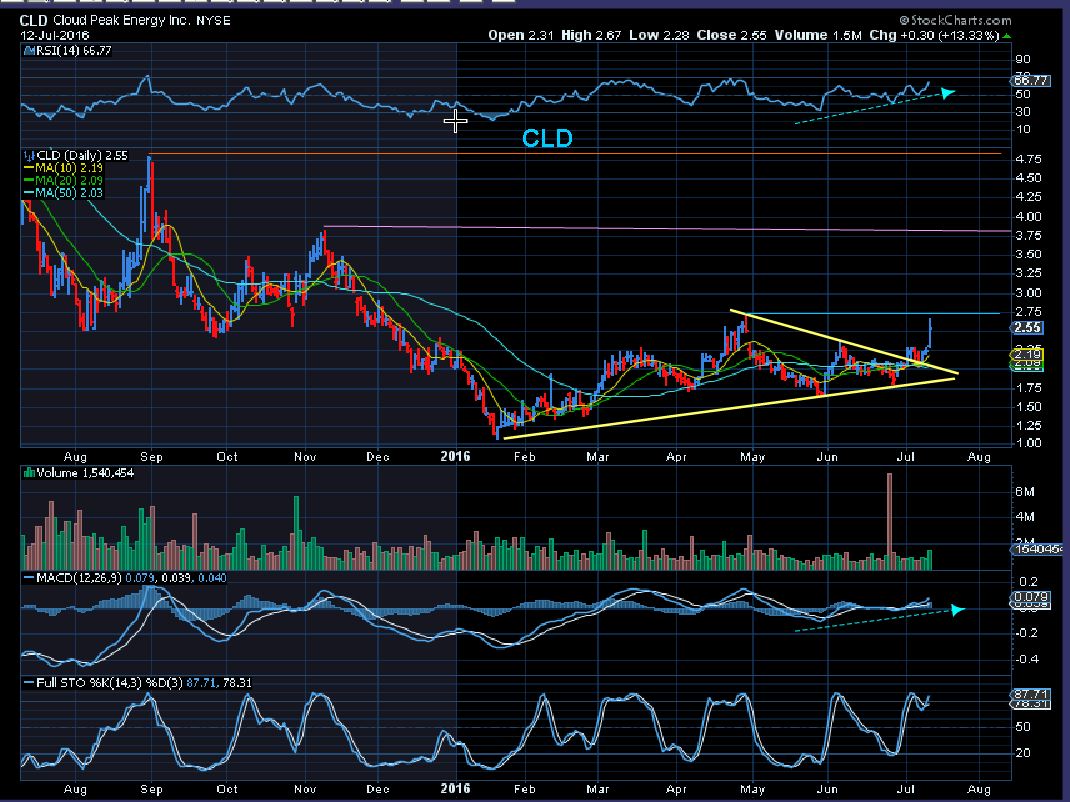Click 'Volume 1.5M' in the header row
Viewport: 1070px width, 802px height.
(x=818, y=35)
